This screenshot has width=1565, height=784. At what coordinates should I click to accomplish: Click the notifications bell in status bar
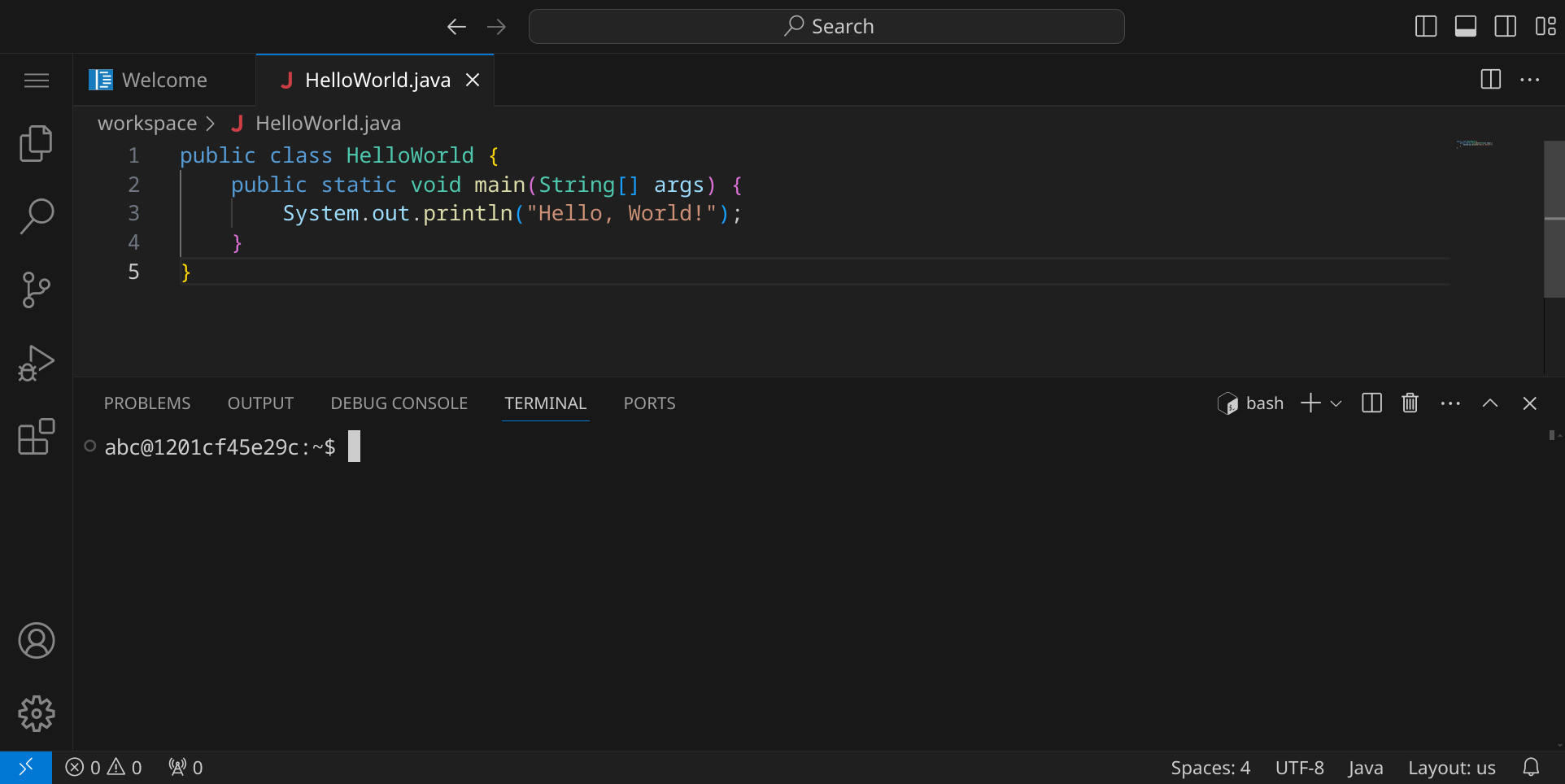[x=1531, y=768]
